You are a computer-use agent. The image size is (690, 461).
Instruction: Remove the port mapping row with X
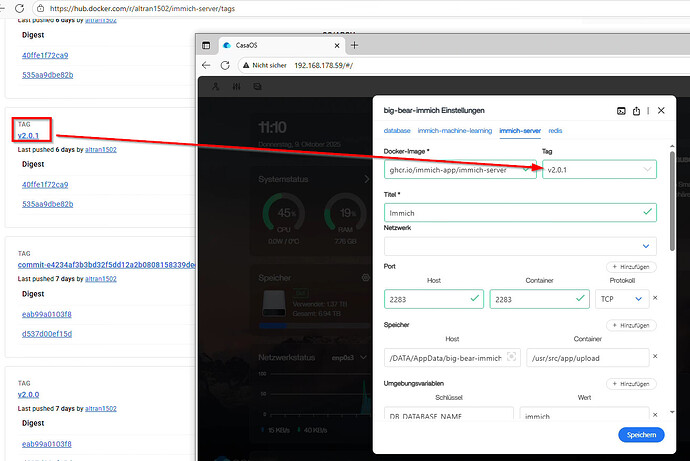point(655,298)
